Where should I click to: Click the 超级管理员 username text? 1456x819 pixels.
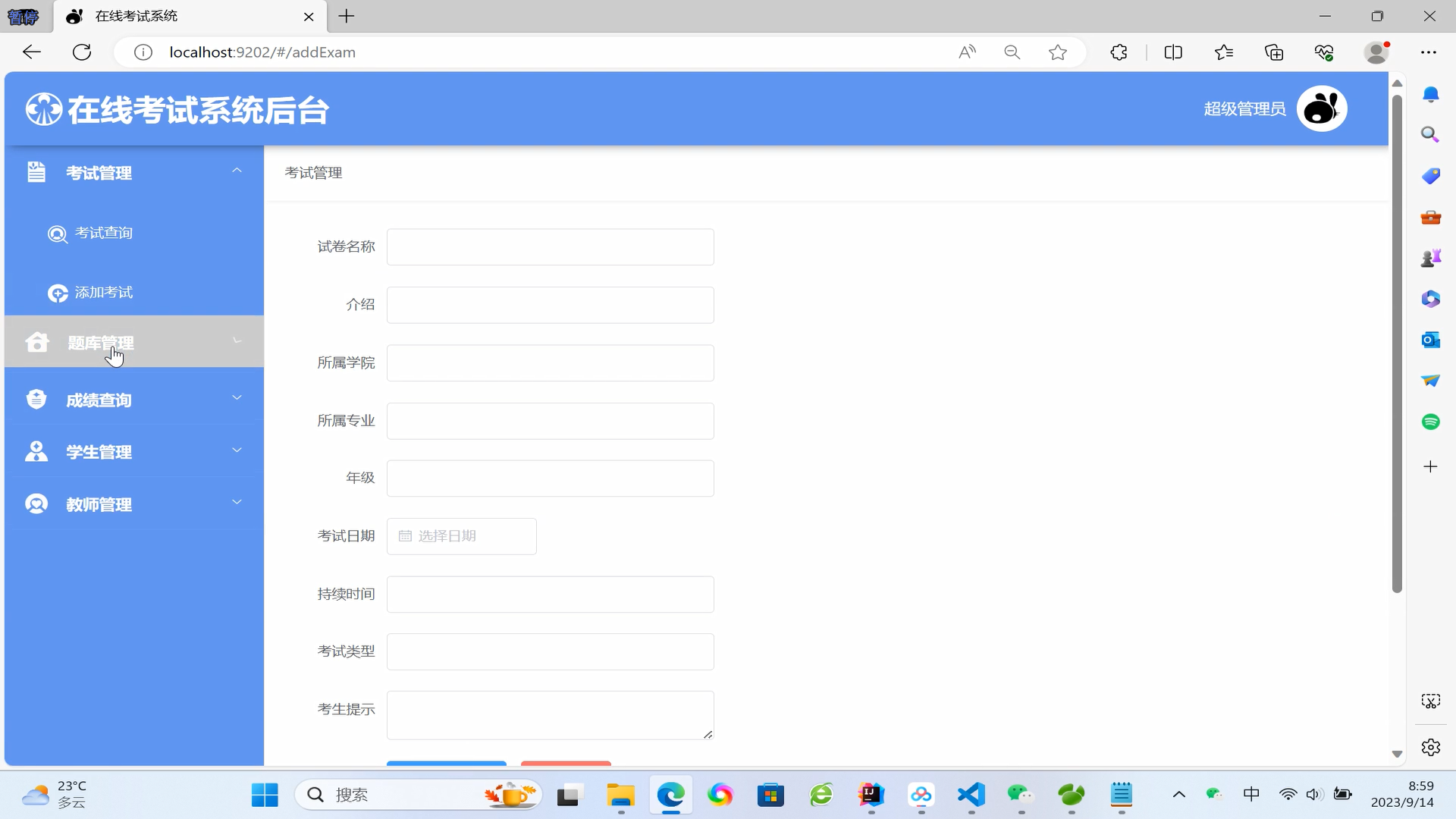[x=1244, y=109]
